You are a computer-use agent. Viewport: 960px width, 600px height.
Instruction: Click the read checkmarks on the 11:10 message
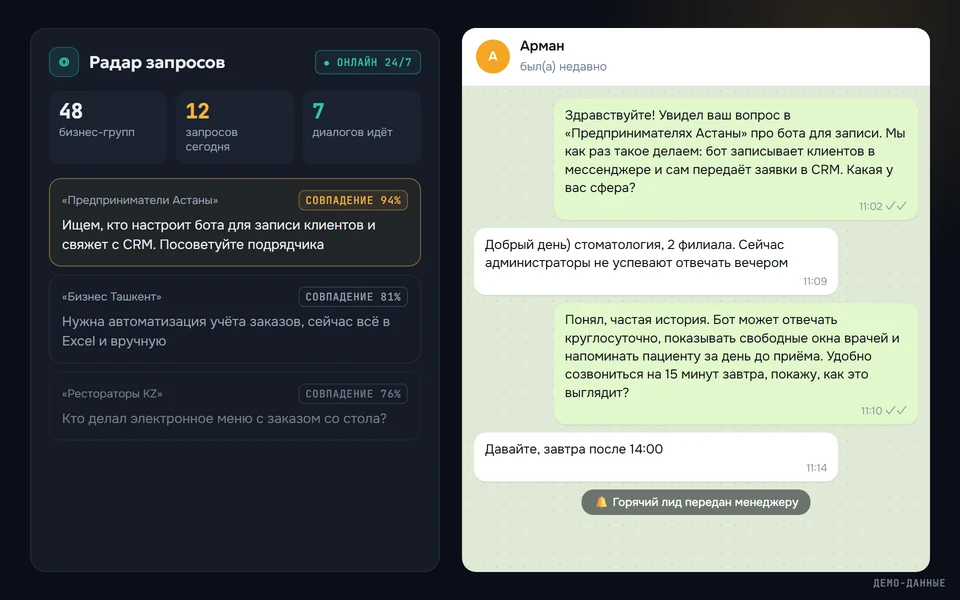point(897,411)
